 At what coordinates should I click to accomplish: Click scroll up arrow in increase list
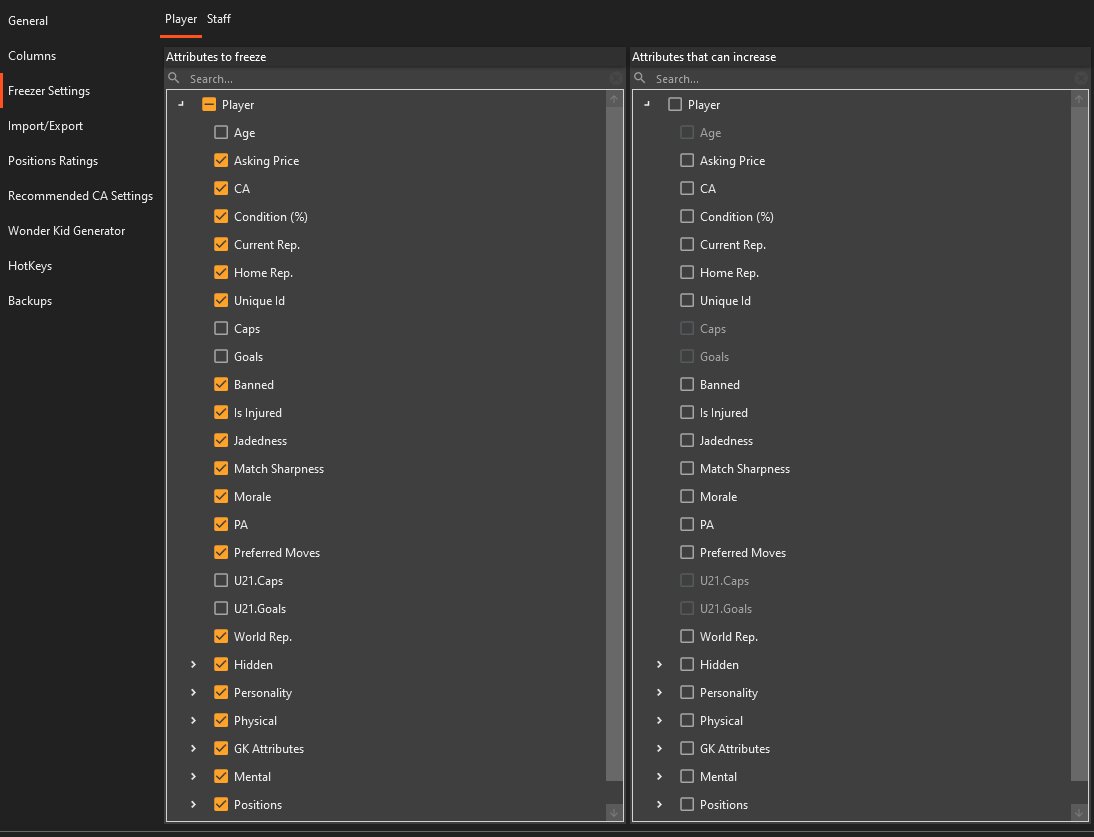1079,99
